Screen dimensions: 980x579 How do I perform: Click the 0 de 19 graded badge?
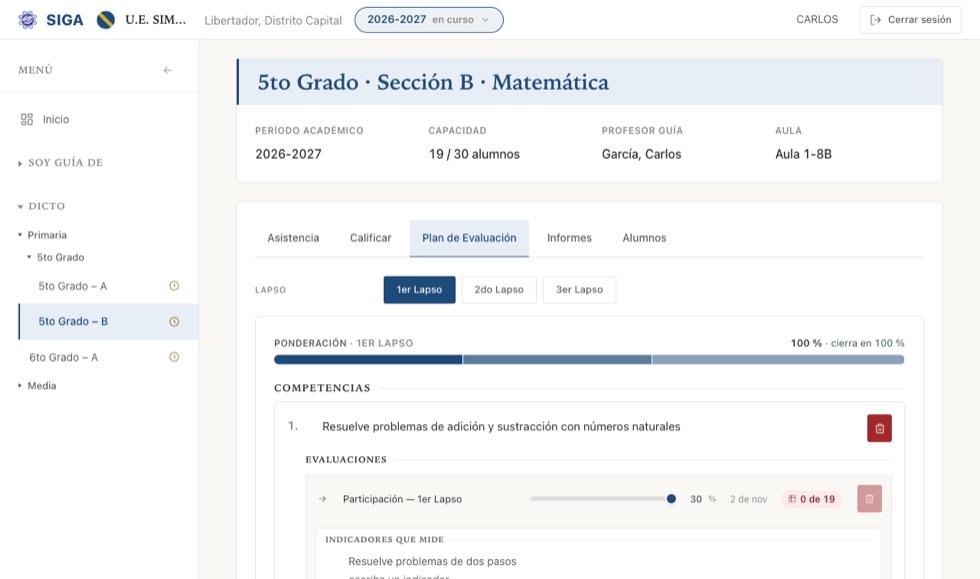point(811,499)
